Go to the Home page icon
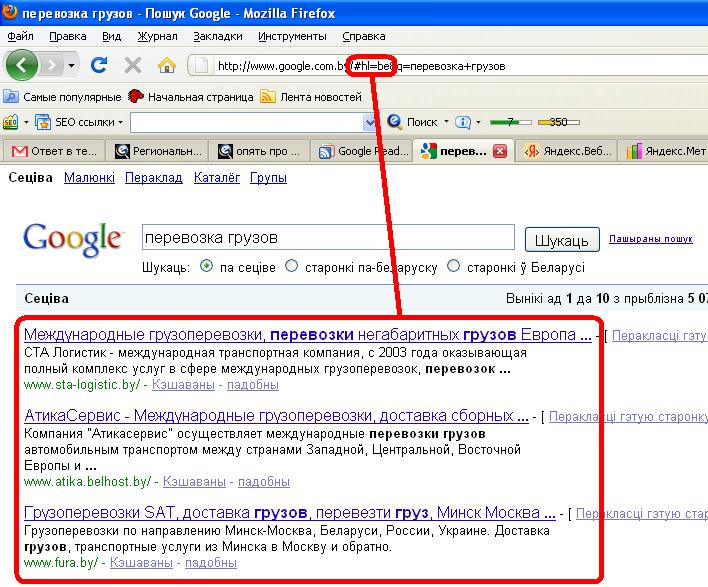 tap(167, 66)
